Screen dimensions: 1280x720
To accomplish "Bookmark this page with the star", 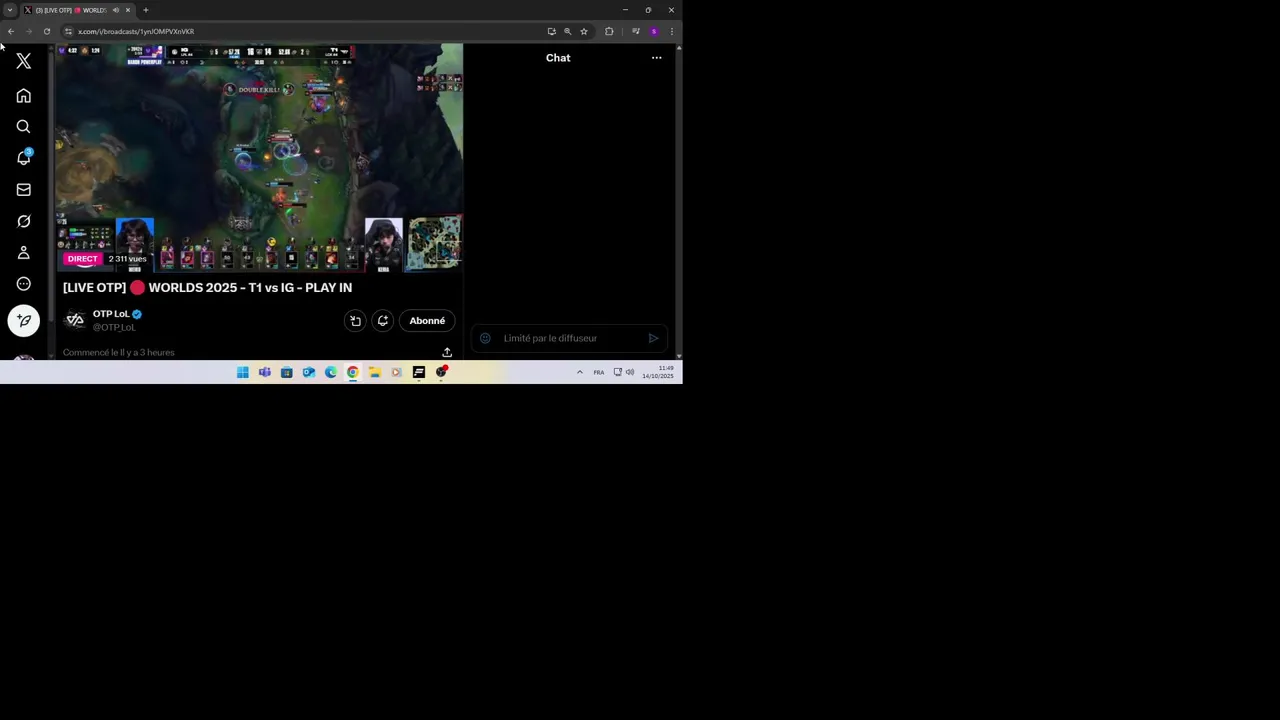I will pos(584,31).
